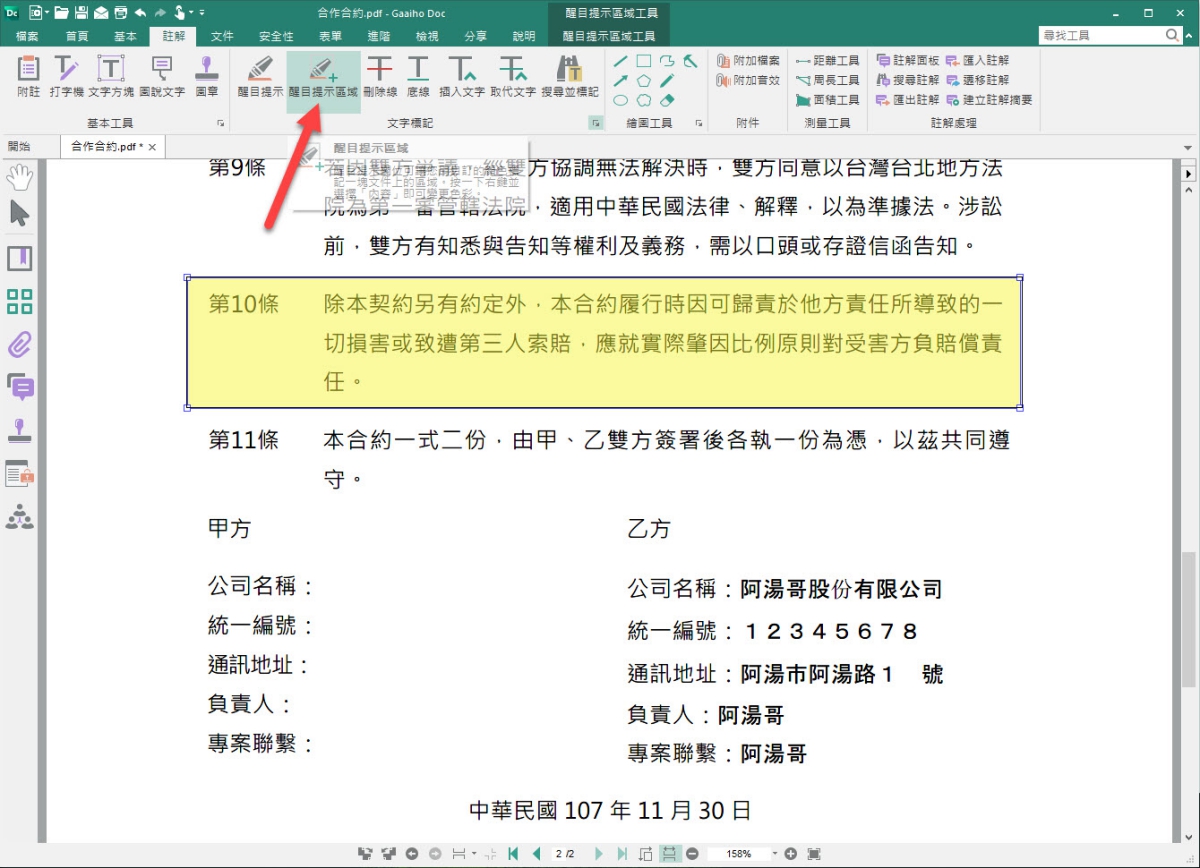The height and width of the screenshot is (868, 1200).
Task: Expand 文字標記 group dialog launcher
Action: [x=596, y=123]
